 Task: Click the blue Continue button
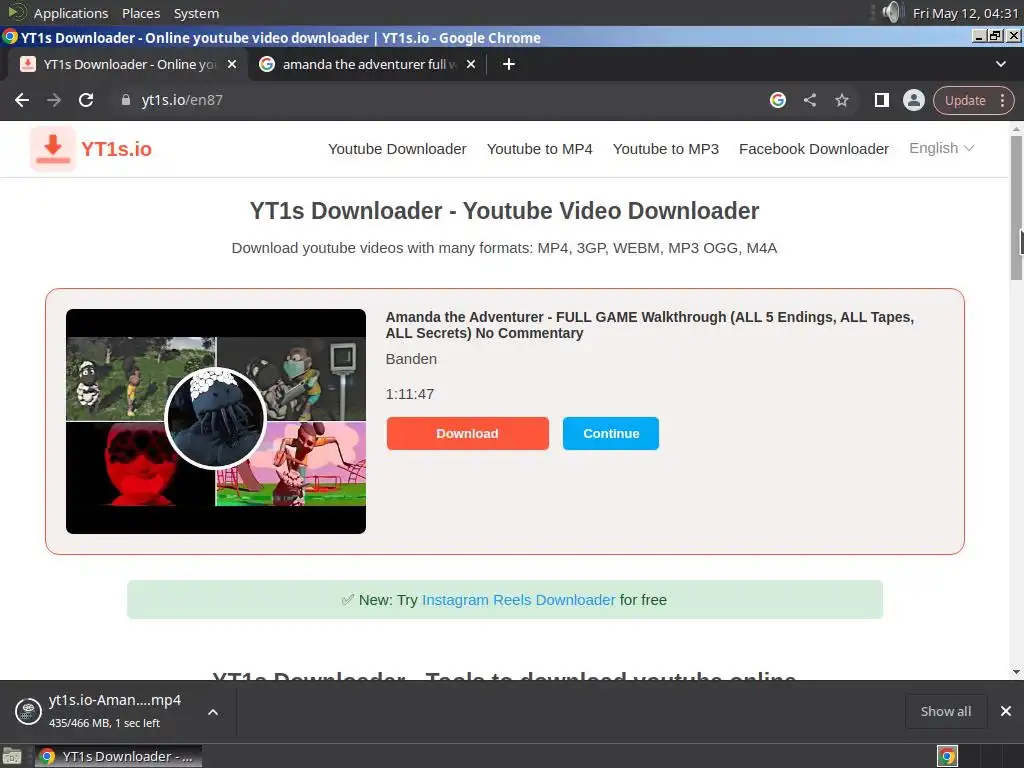click(x=611, y=434)
